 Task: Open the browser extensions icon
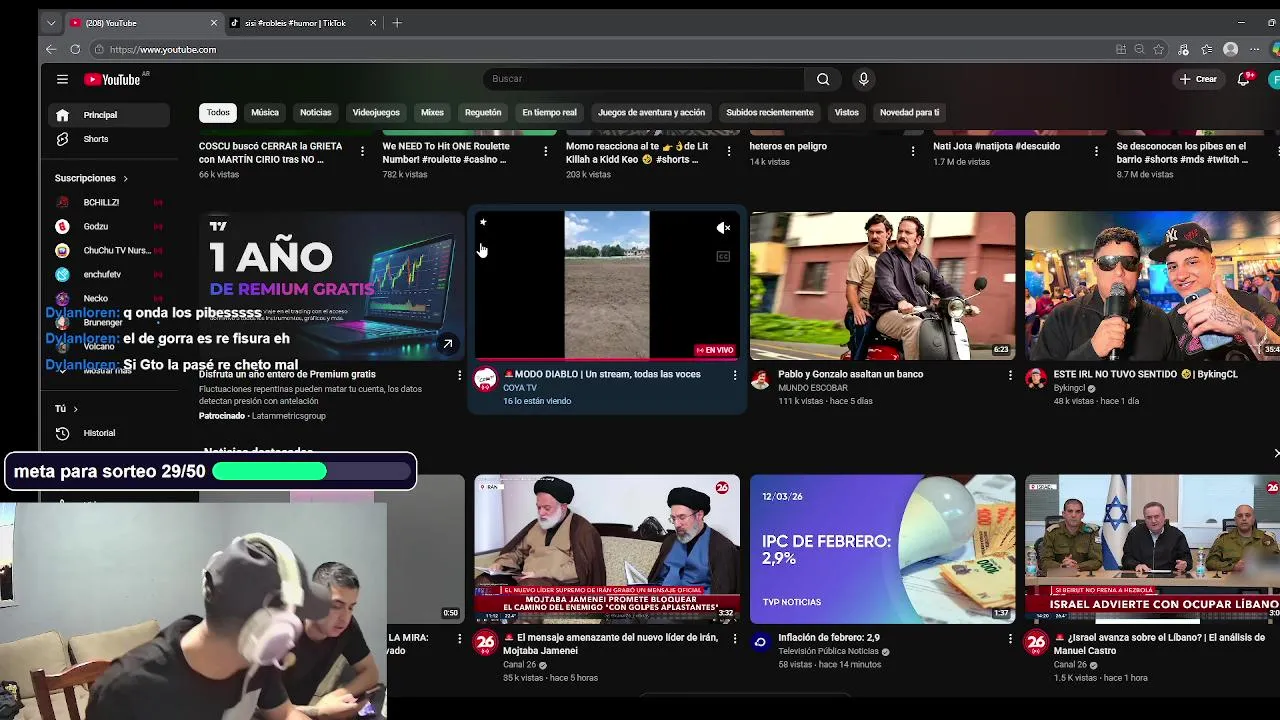coord(1184,49)
